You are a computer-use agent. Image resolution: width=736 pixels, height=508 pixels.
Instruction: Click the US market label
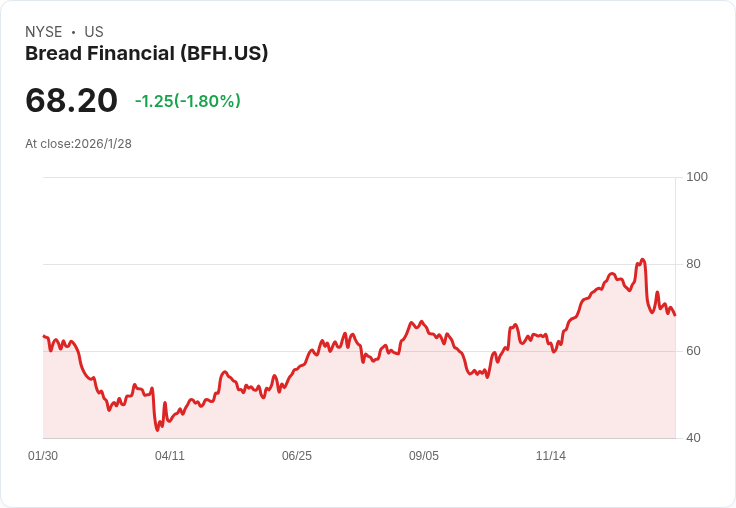[94, 32]
